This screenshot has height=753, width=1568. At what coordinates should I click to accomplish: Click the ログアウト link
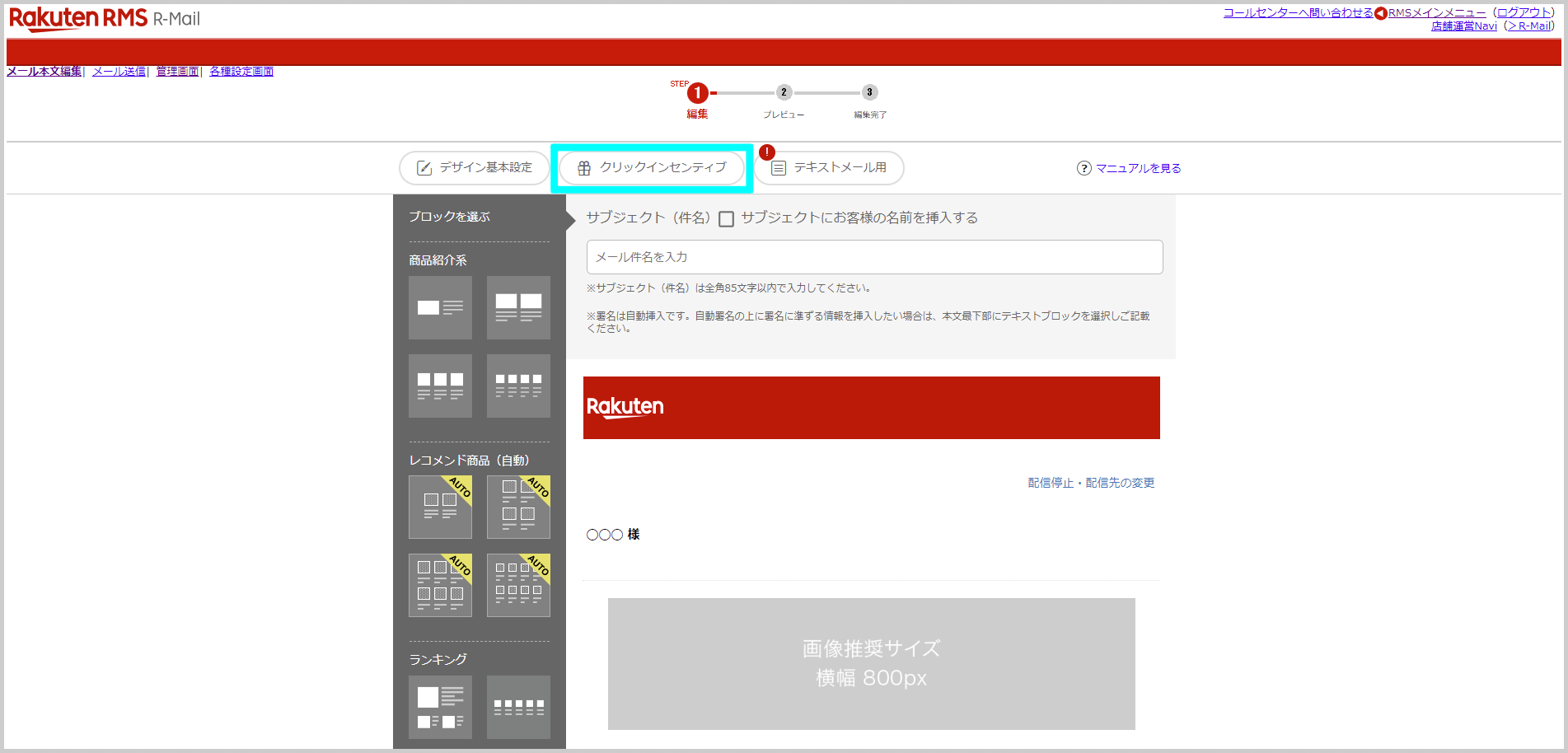point(1524,12)
